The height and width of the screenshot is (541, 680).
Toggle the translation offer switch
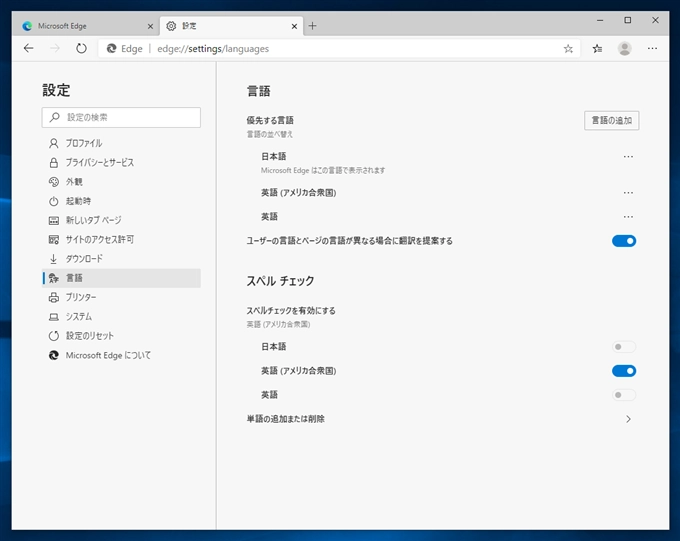624,241
